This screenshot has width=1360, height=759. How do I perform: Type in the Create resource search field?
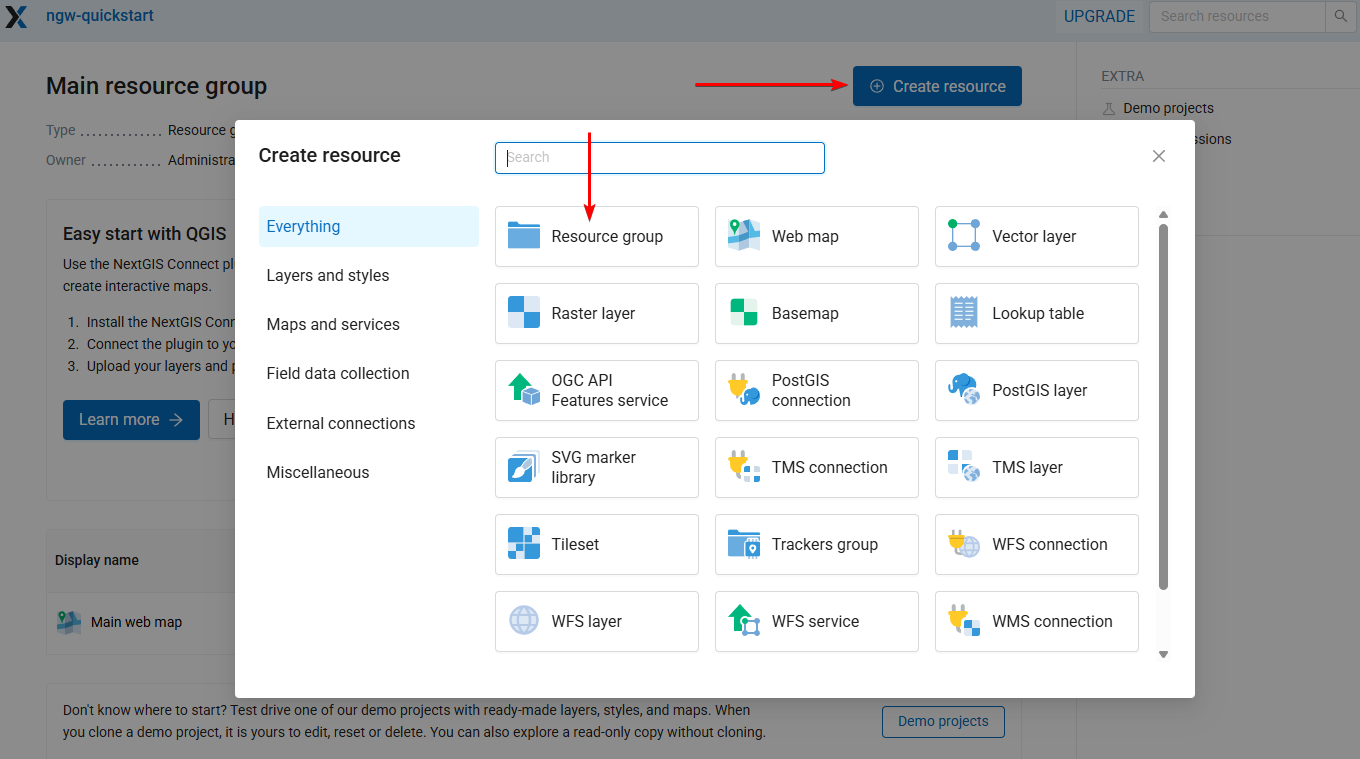point(660,158)
